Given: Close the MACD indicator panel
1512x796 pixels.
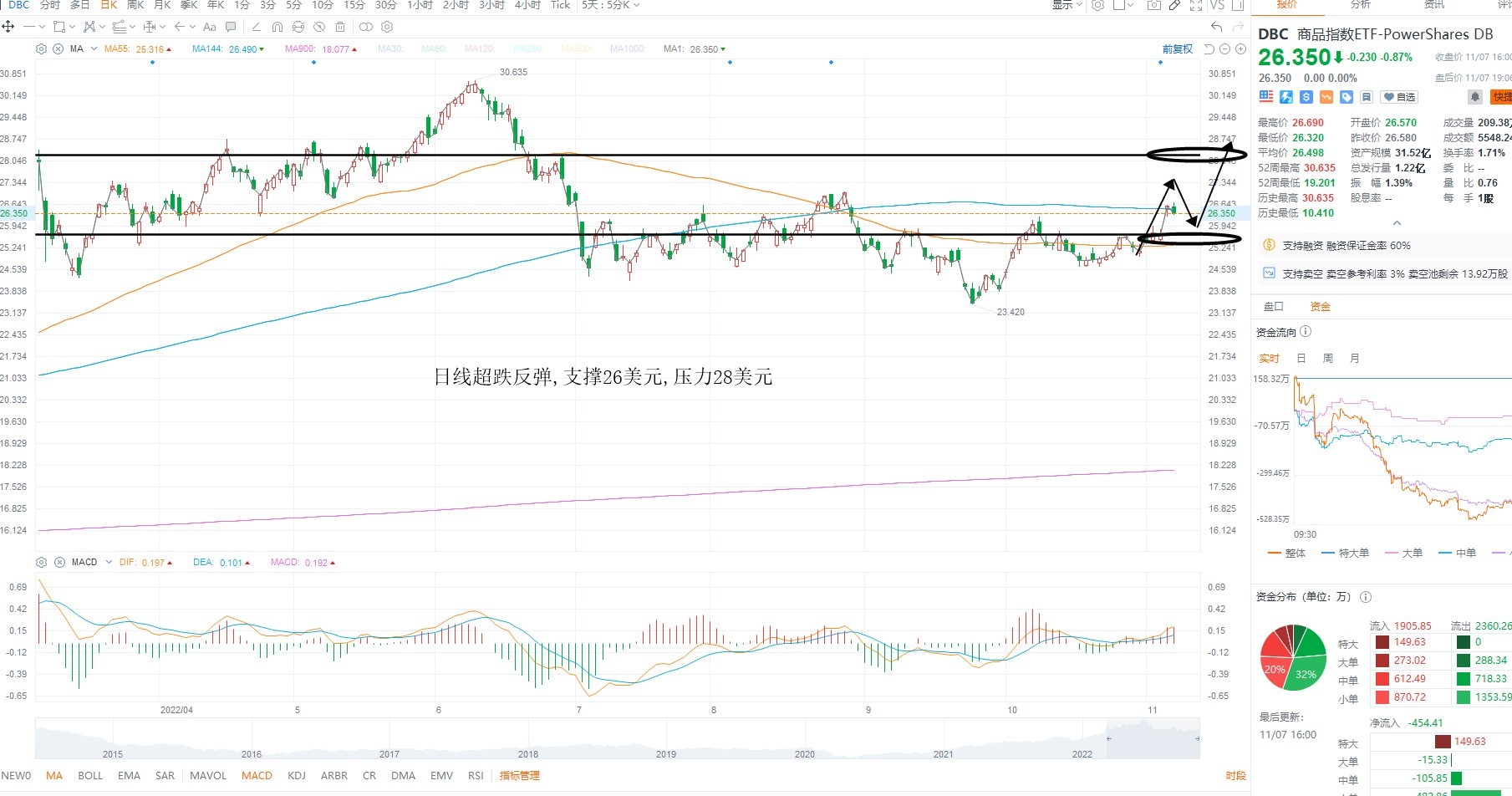Looking at the screenshot, I should (x=59, y=562).
